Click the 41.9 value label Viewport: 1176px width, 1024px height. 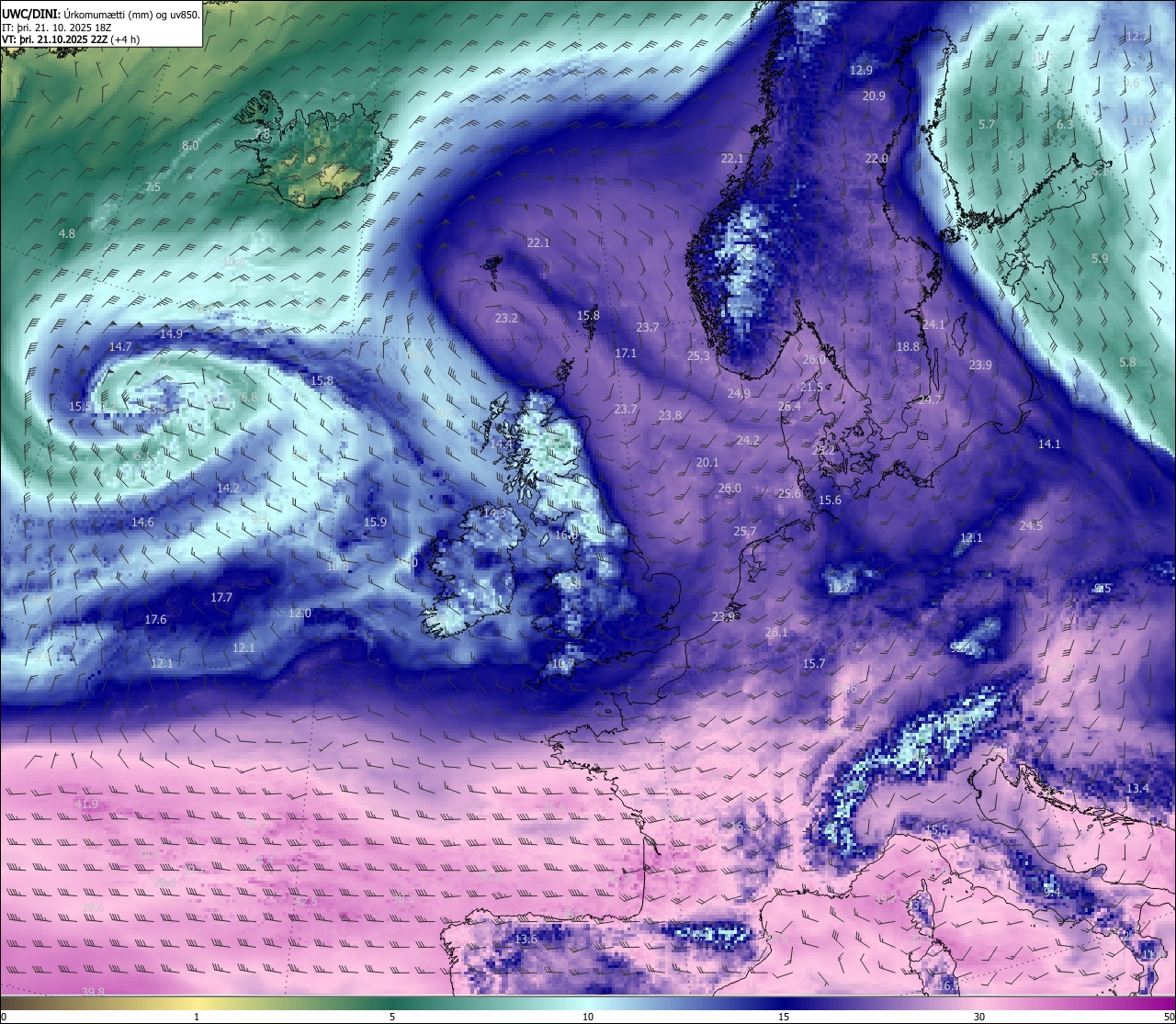(86, 805)
